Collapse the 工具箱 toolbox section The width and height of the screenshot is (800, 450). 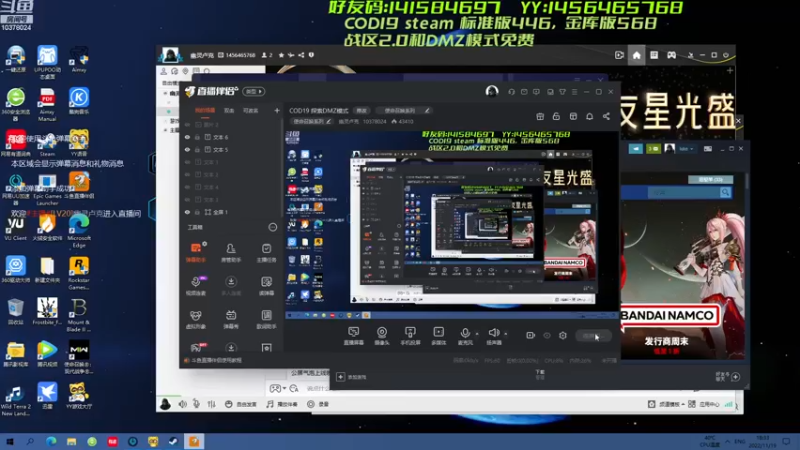coord(272,227)
